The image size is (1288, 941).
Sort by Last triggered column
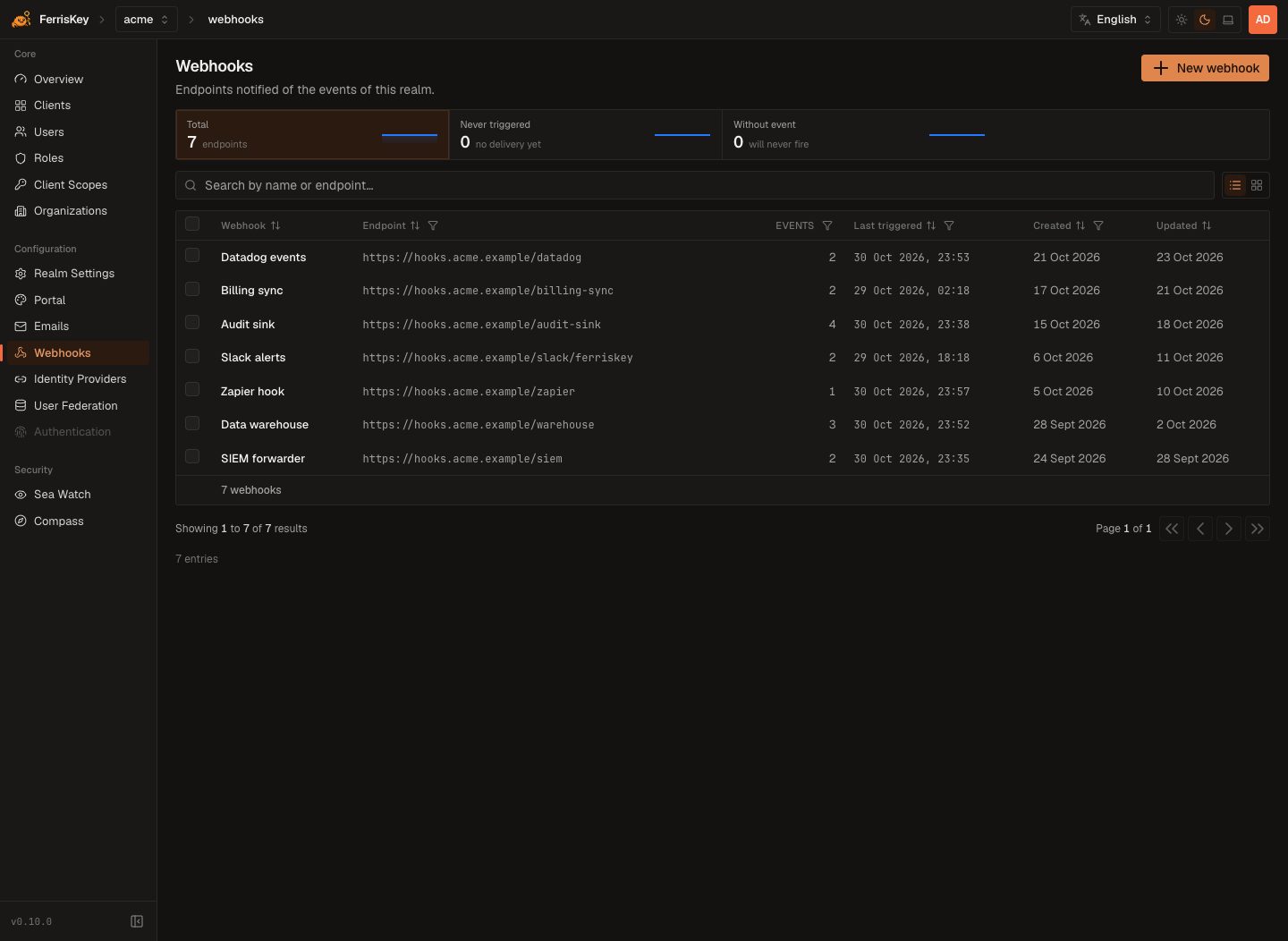tap(931, 225)
